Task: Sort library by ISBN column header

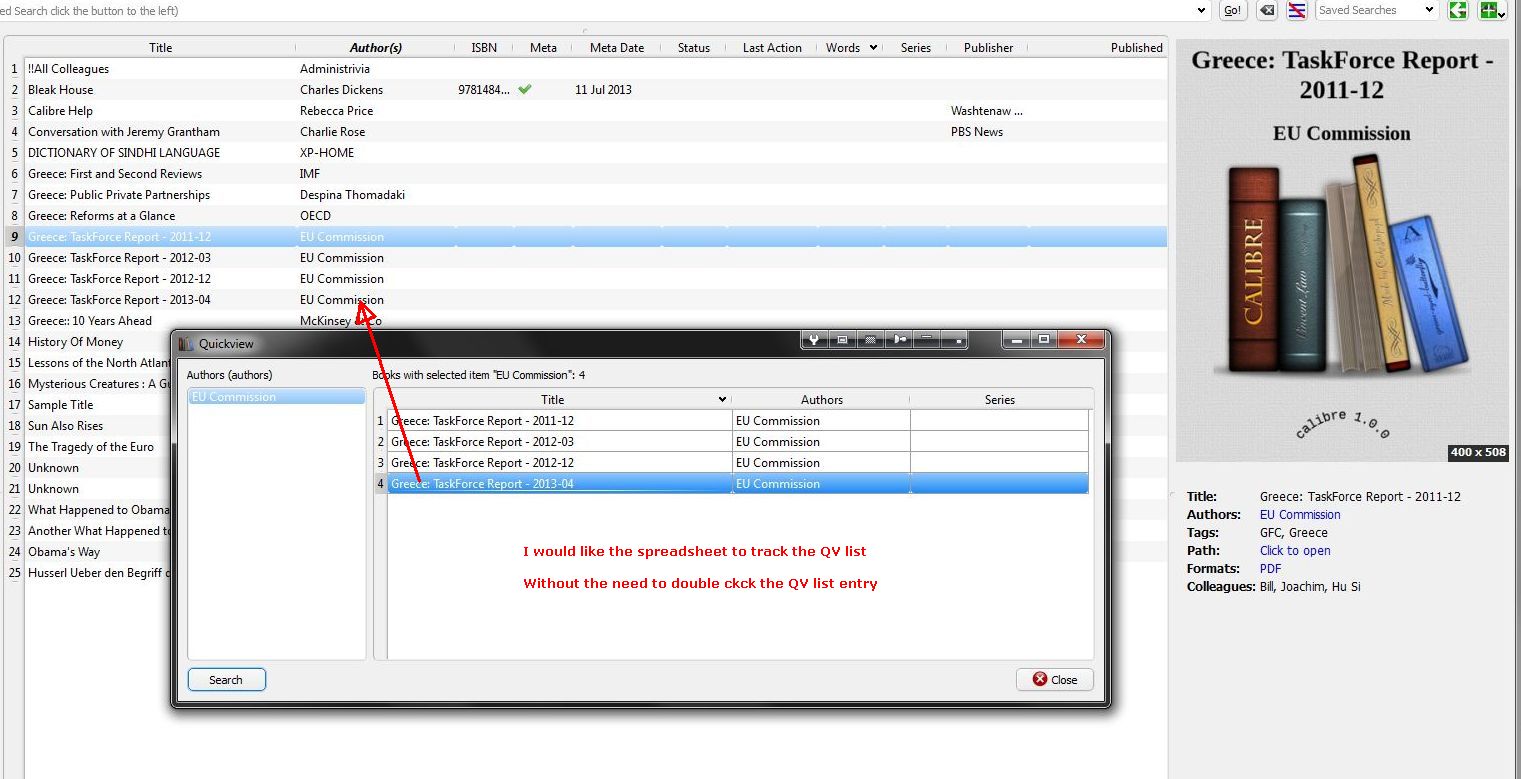Action: click(484, 47)
